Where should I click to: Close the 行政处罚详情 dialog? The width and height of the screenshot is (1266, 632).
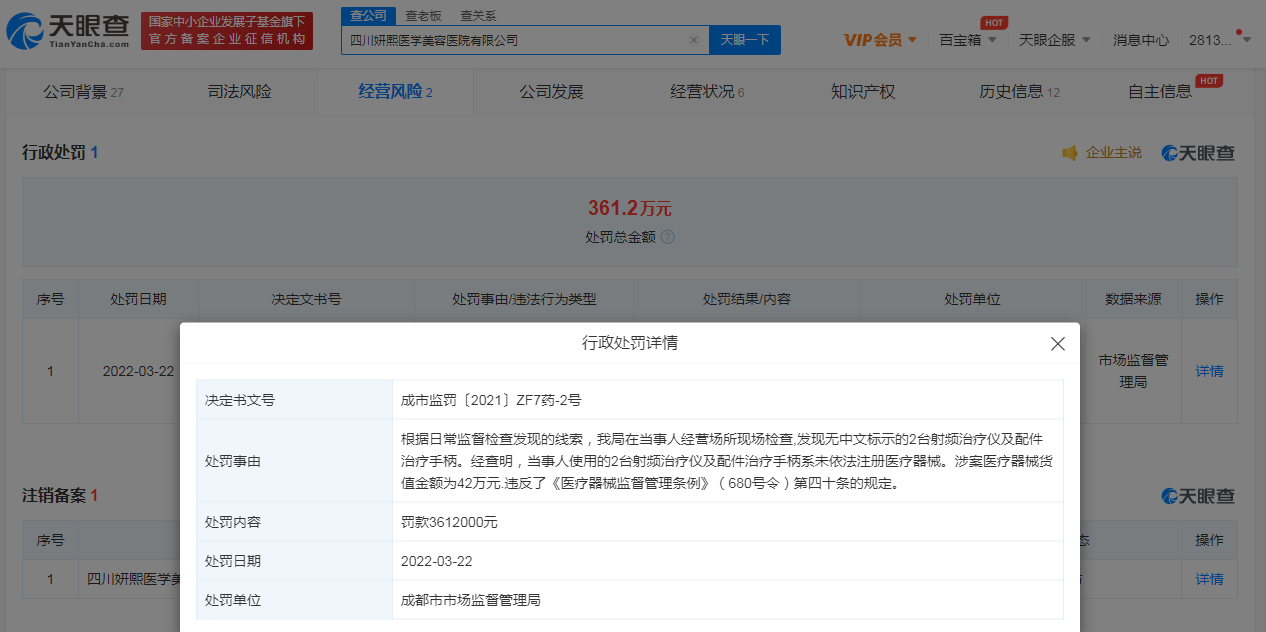pos(1057,343)
